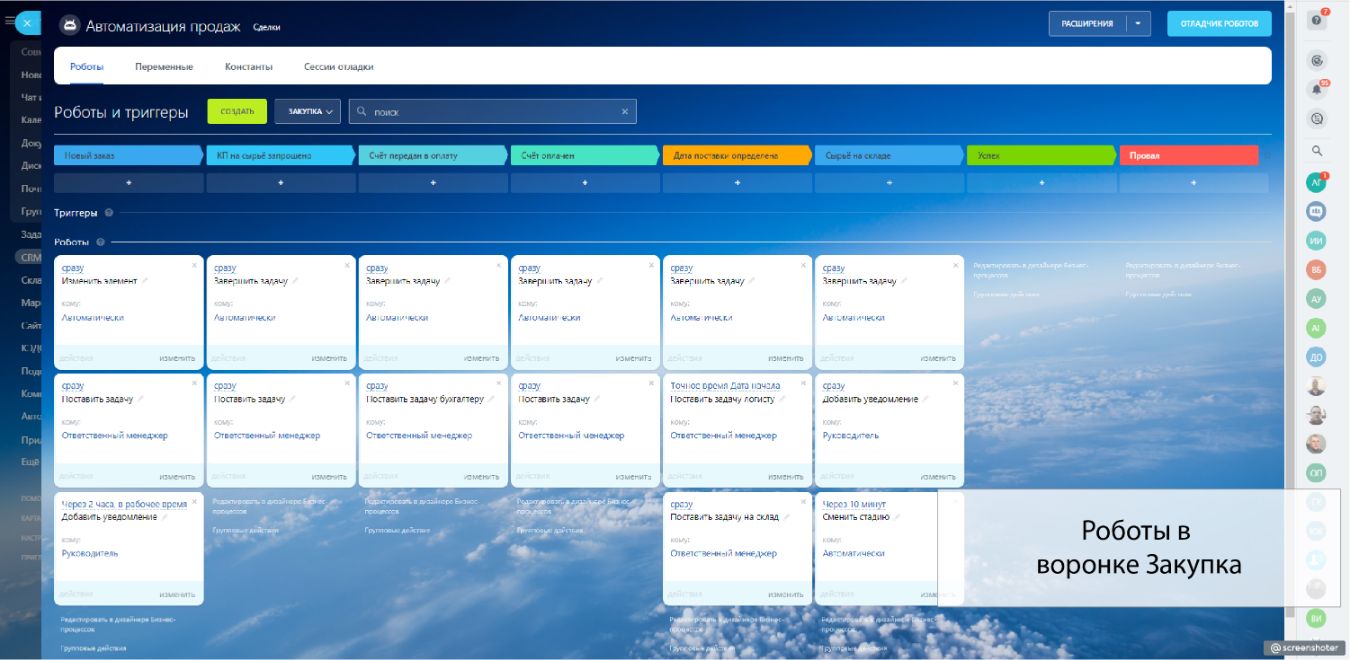Screen dimensions: 1350x660
Task: Open the ОП avatar chat in right sidebar
Action: pyautogui.click(x=1317, y=472)
